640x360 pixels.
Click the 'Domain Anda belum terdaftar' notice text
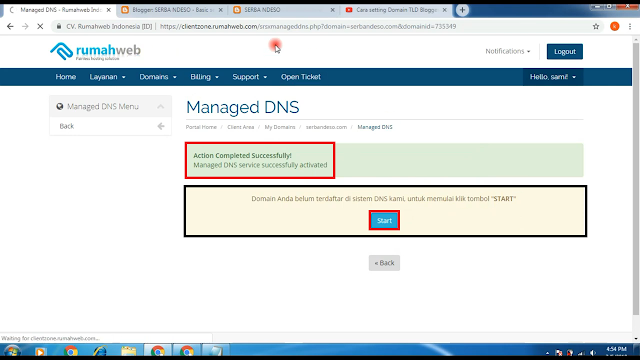tap(384, 199)
